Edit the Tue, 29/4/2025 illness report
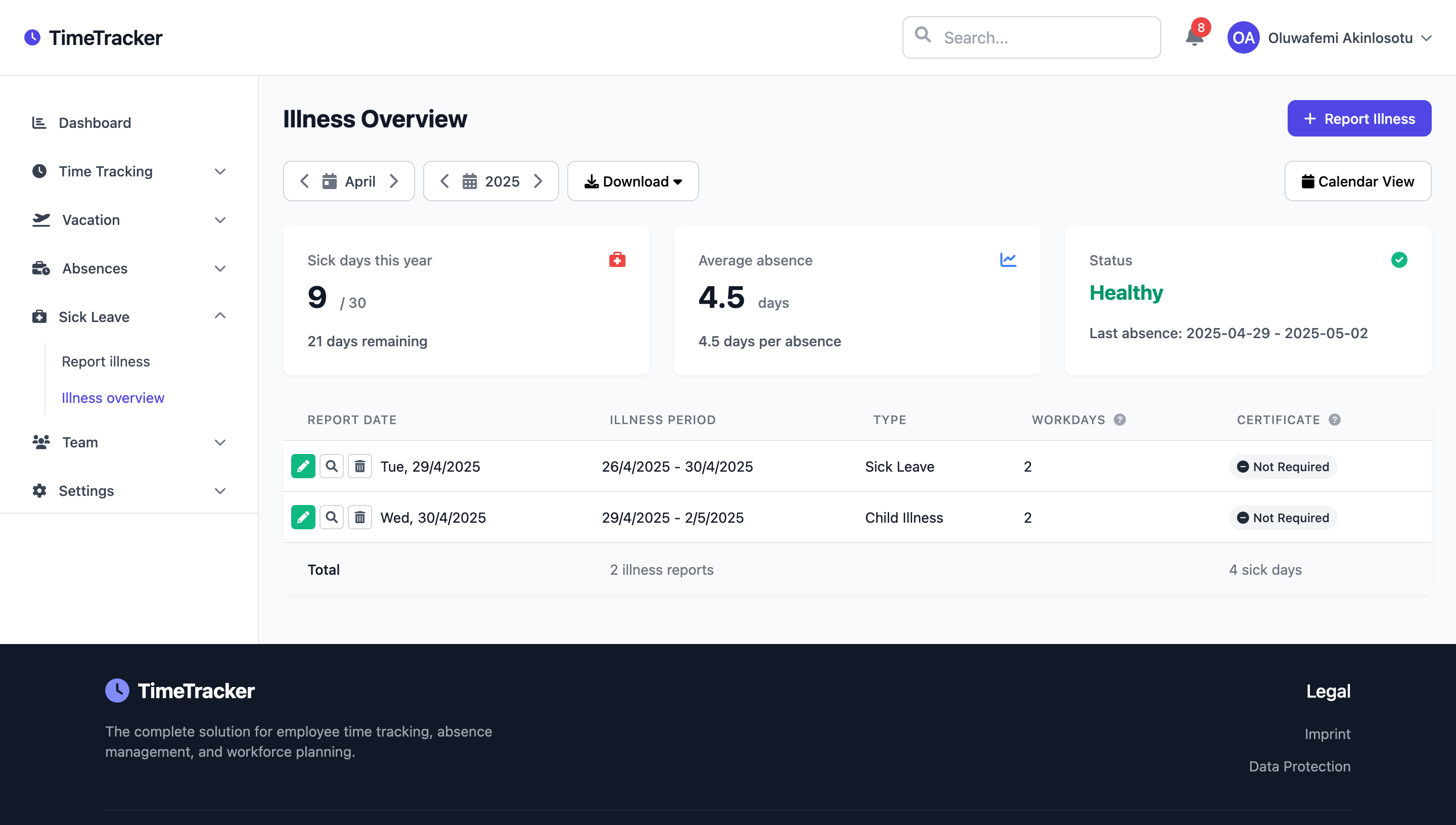 point(303,466)
